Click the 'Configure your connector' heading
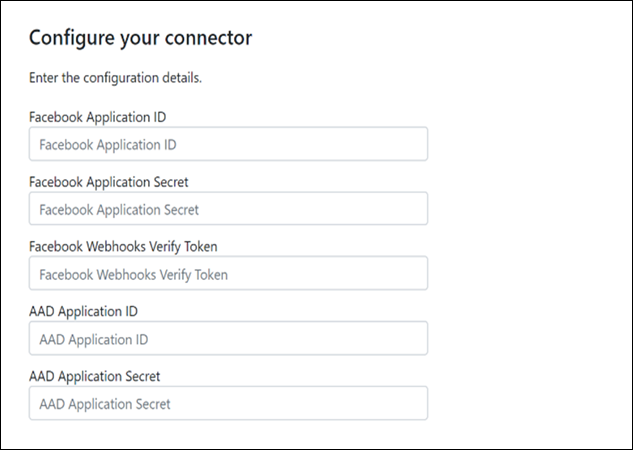 (139, 38)
